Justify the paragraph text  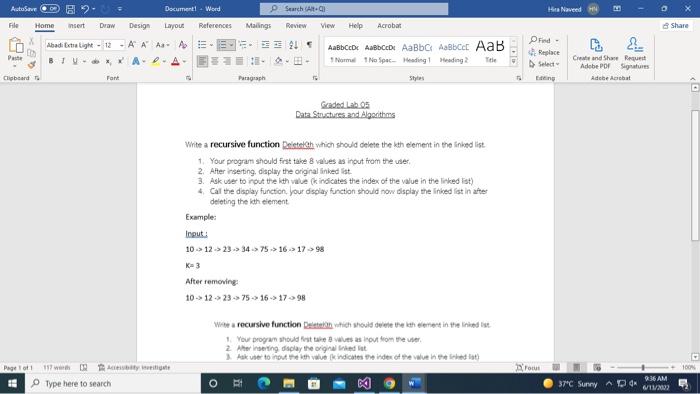[x=240, y=61]
